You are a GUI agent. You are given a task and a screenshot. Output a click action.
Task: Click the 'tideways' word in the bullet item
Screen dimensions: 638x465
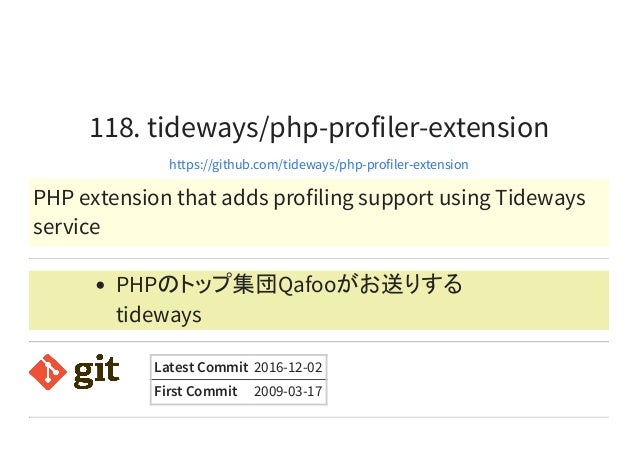click(159, 315)
